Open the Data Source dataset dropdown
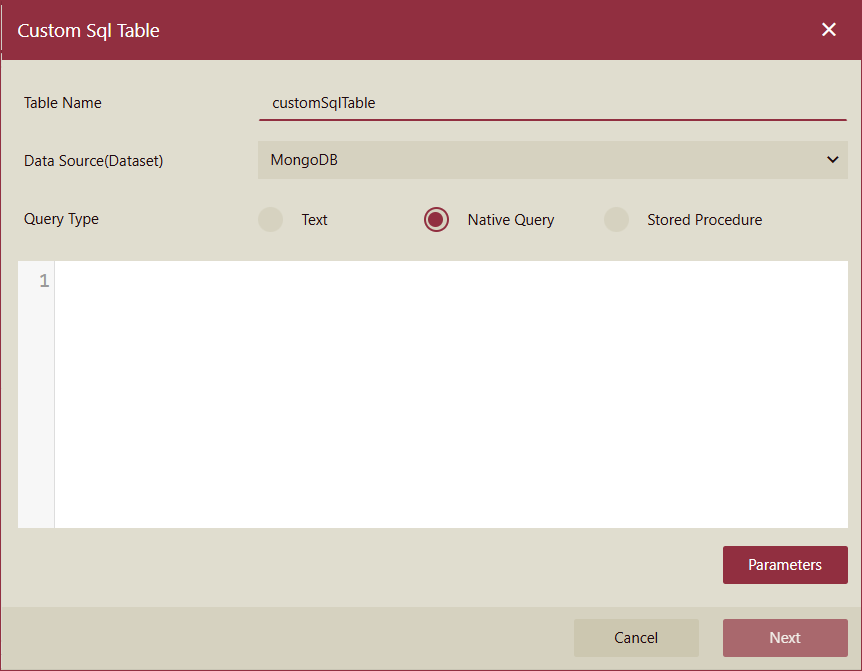This screenshot has height=671, width=862. tap(553, 160)
